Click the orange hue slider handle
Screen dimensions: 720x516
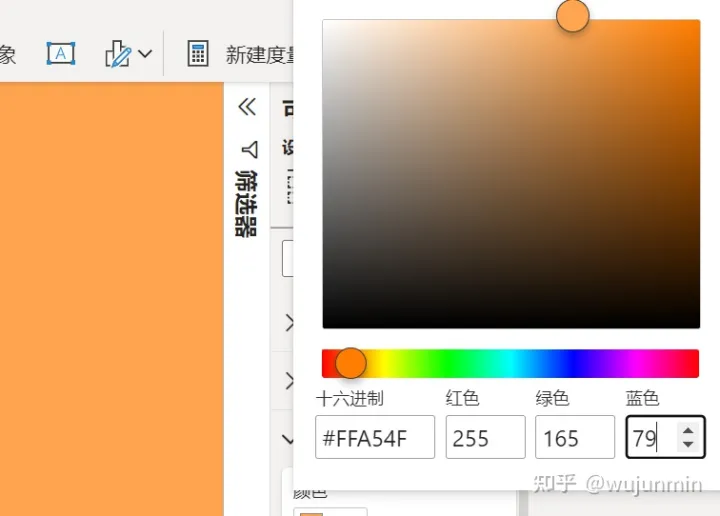pyautogui.click(x=351, y=363)
